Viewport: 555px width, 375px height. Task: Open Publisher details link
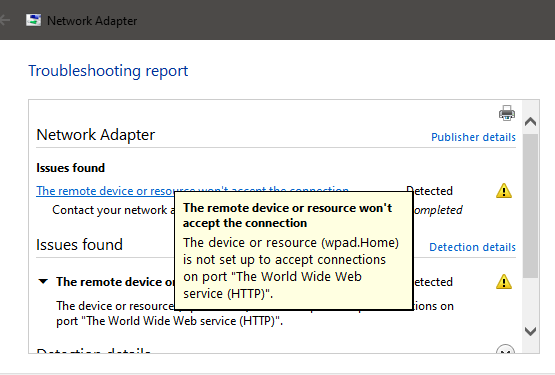click(x=473, y=137)
